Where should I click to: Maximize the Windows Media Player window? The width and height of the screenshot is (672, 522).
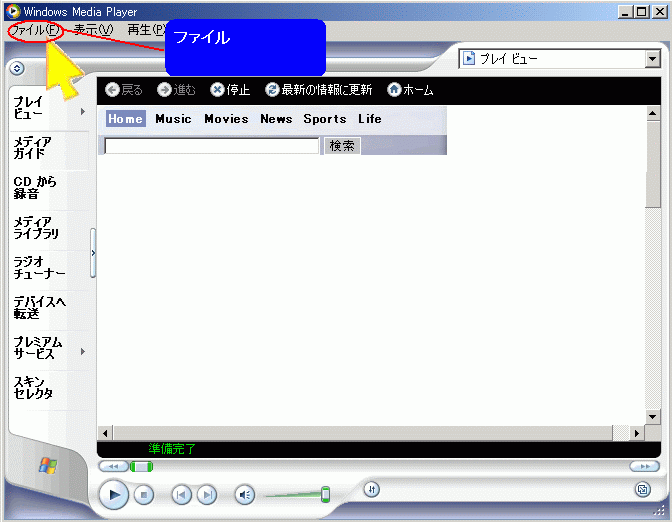pos(642,12)
